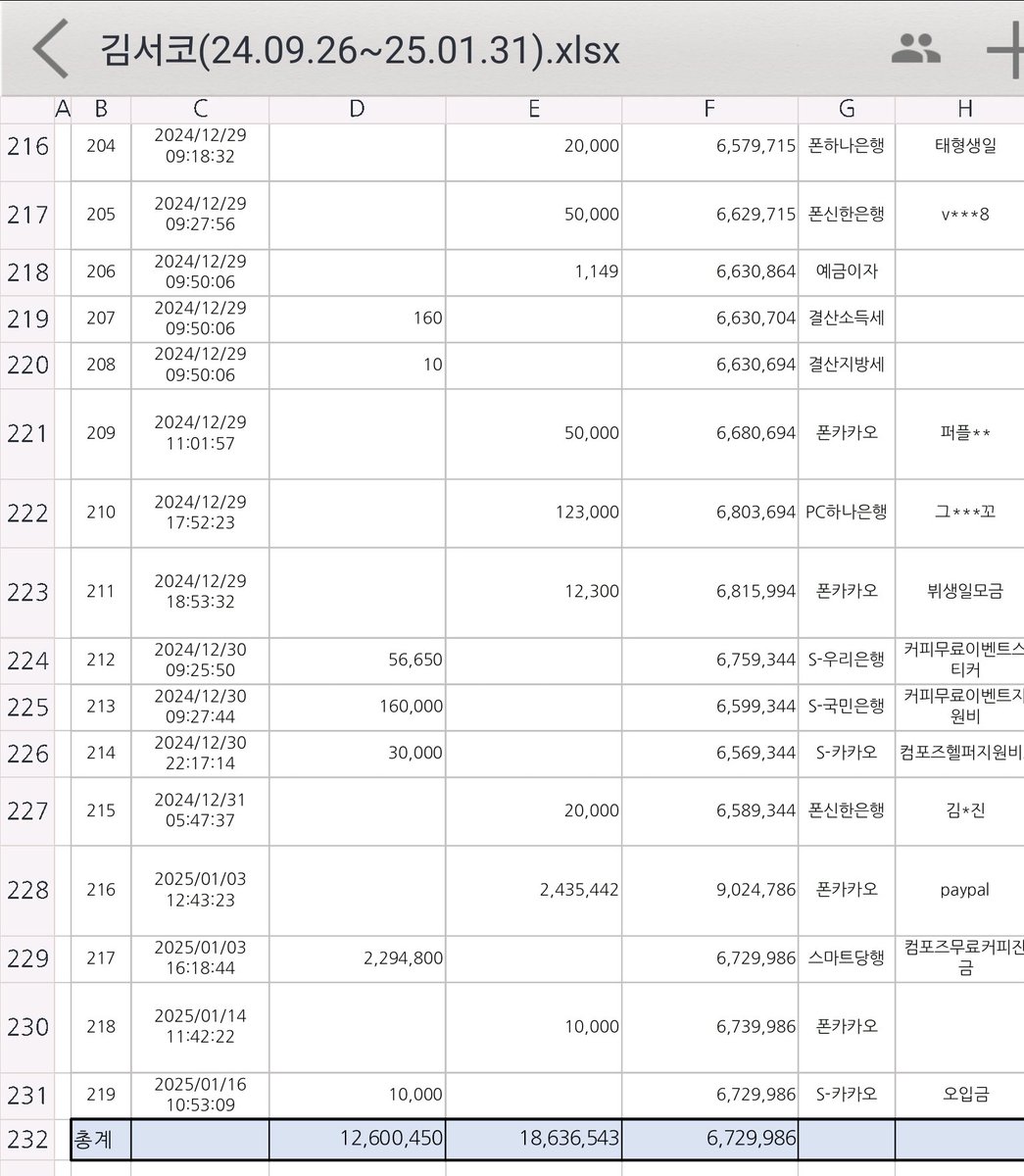The width and height of the screenshot is (1024, 1176).
Task: Select row header 227
Action: point(27,810)
